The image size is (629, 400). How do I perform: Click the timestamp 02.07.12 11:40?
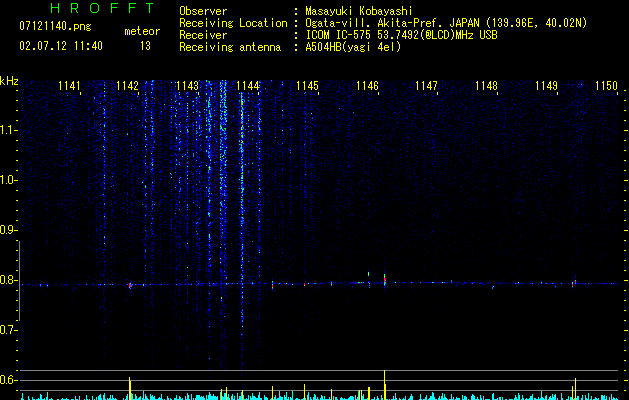[61, 46]
